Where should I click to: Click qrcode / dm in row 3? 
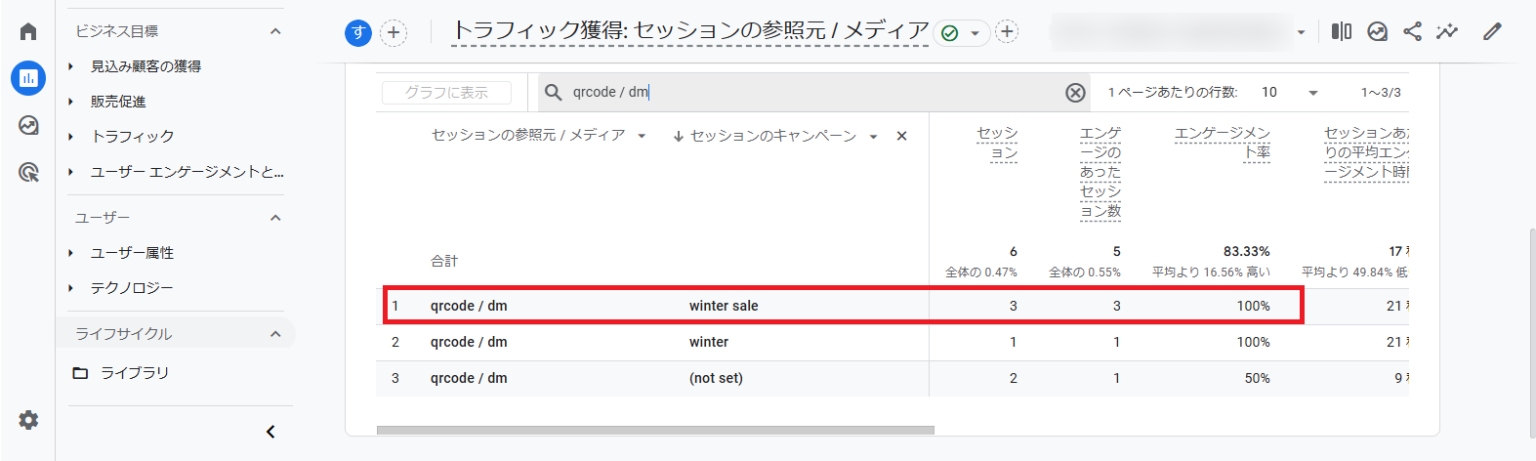click(x=469, y=378)
